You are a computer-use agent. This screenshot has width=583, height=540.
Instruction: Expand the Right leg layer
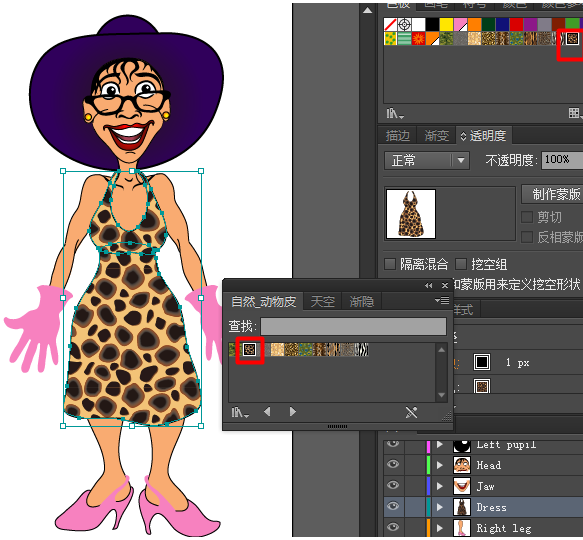[x=440, y=528]
